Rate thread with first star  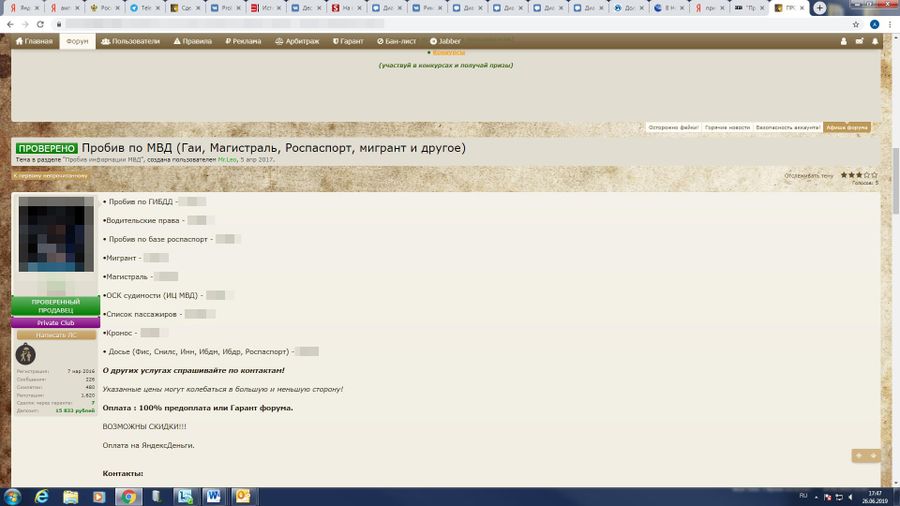(844, 174)
